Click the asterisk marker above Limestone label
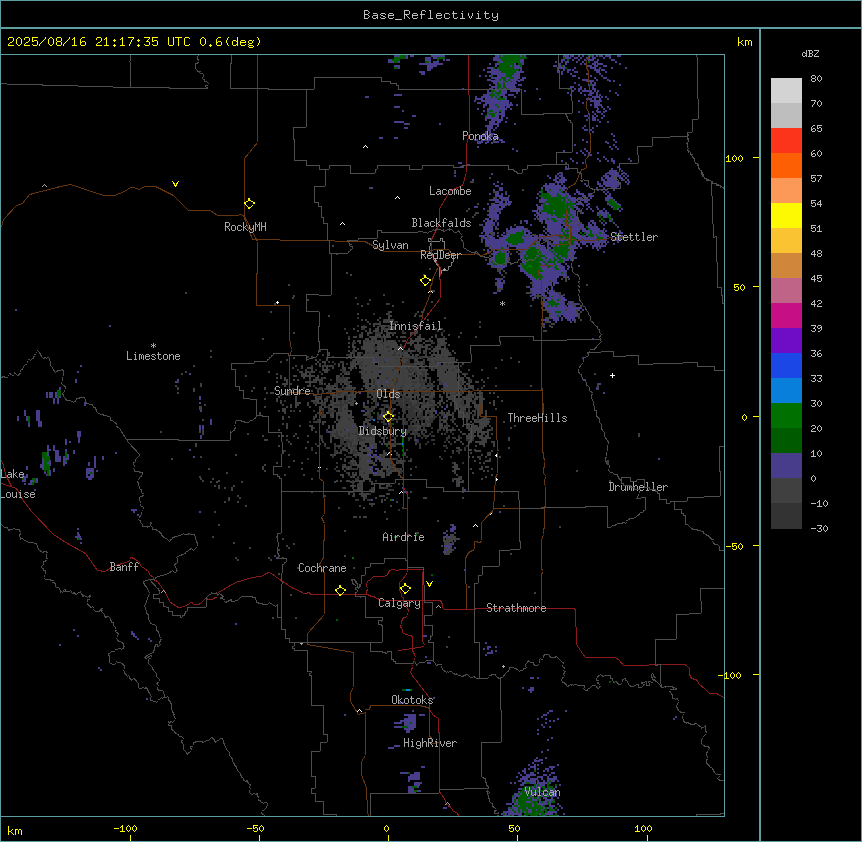Screen dimensions: 862x842 click(153, 345)
